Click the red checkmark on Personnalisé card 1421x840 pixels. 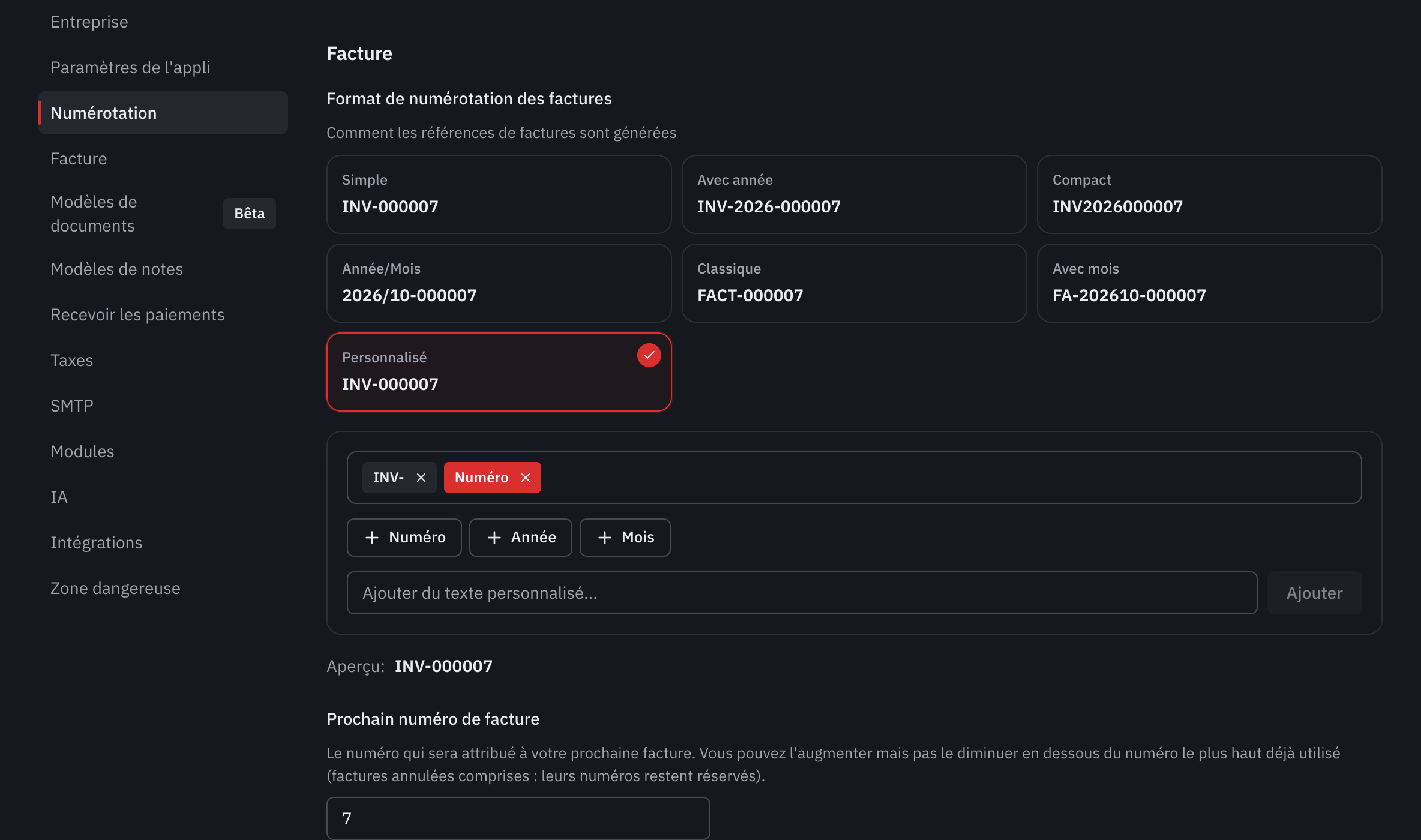pos(649,355)
